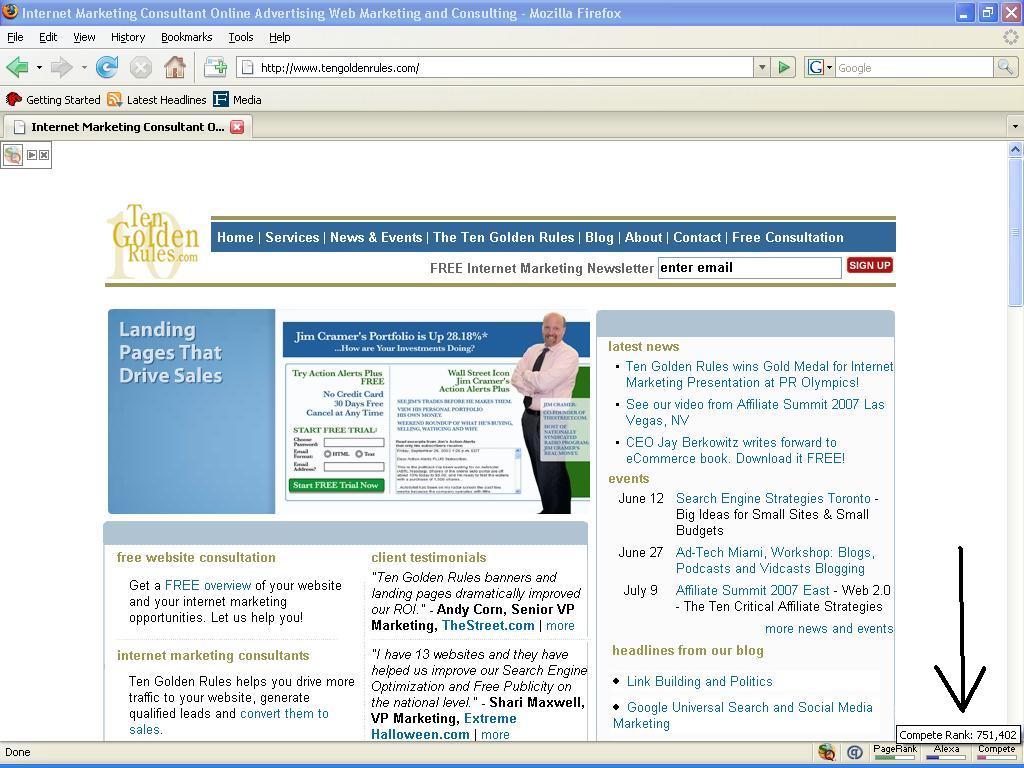1024x768 pixels.
Task: Open Link Building and Politics blog headline
Action: click(x=699, y=681)
